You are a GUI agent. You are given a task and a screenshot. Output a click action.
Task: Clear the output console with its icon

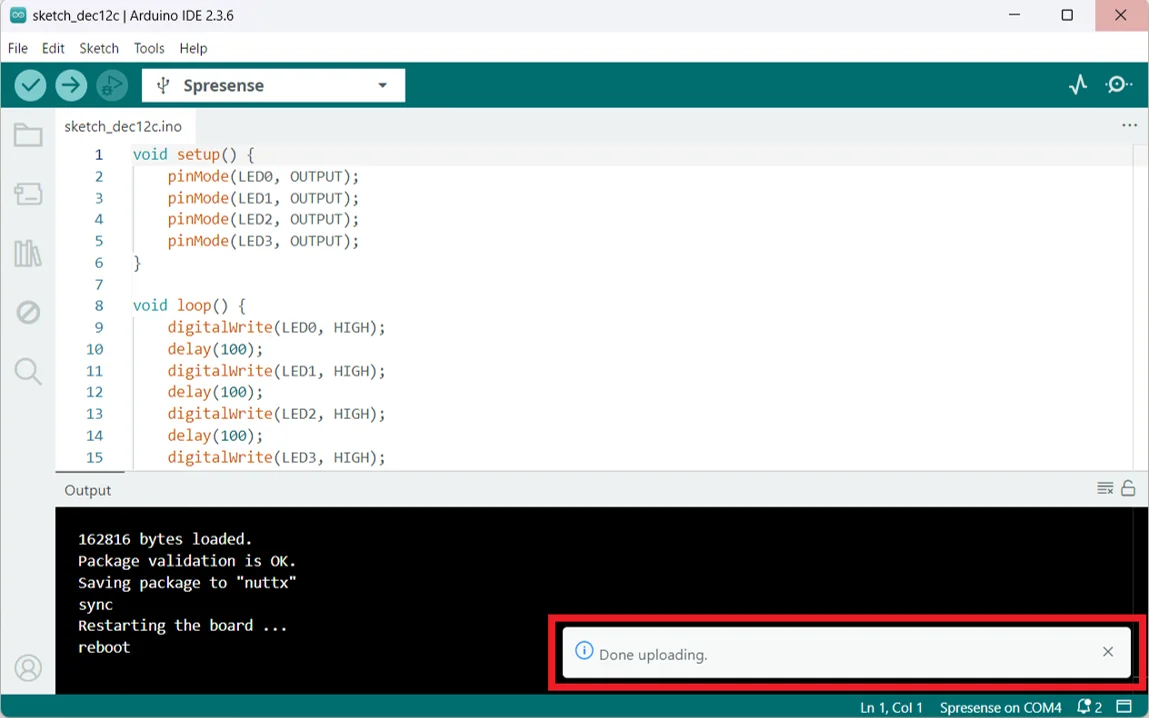point(1105,488)
